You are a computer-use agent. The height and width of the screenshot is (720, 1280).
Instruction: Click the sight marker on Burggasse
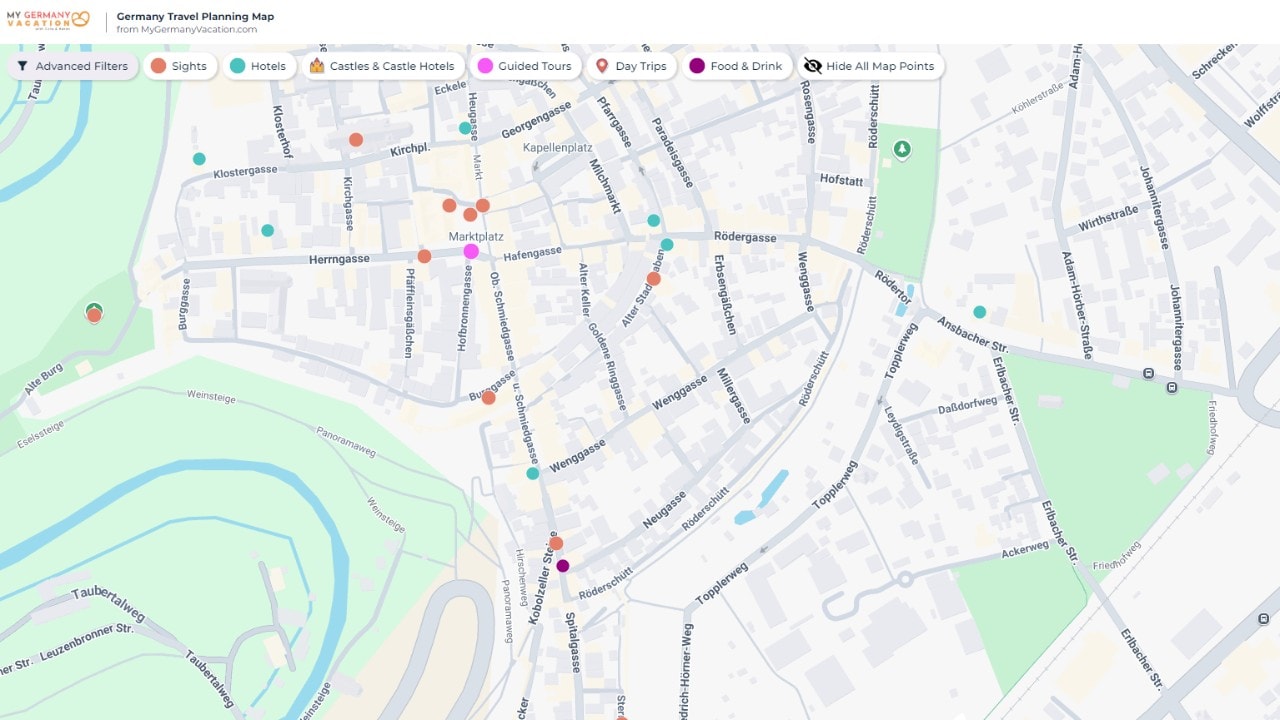(x=489, y=398)
